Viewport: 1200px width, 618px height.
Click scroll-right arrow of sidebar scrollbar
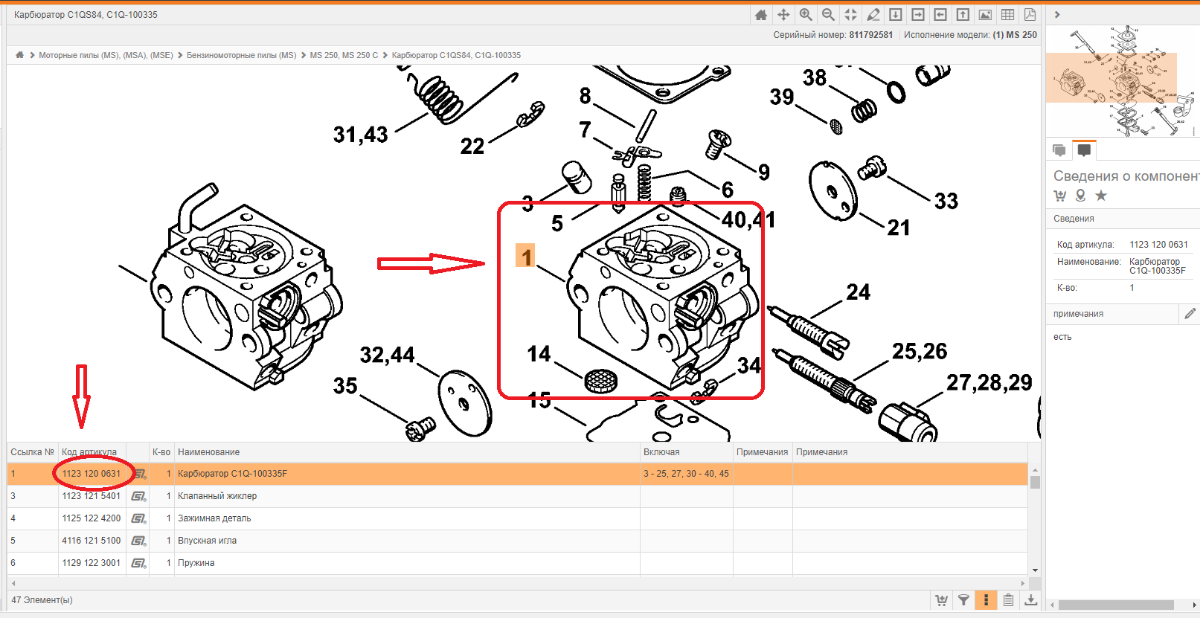click(1194, 605)
